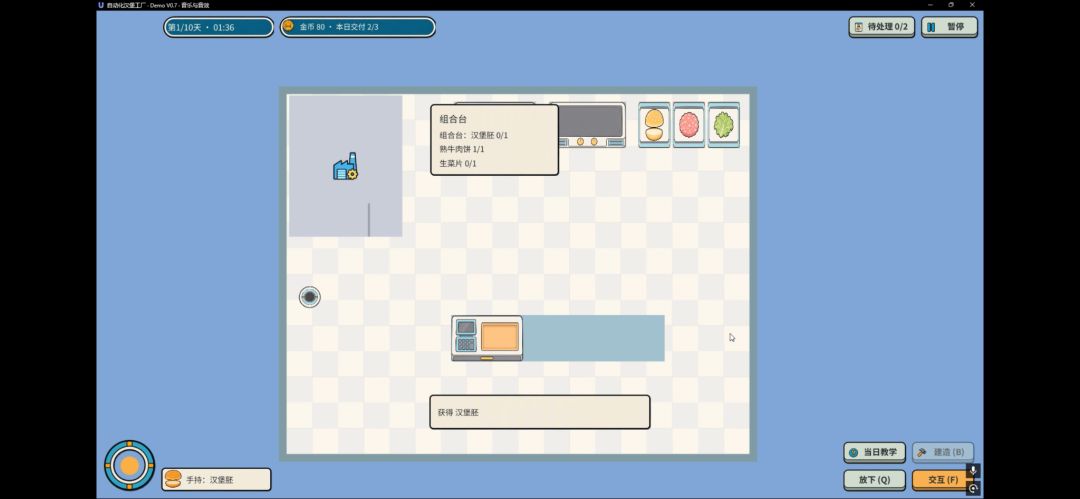Tap the orange virtual joystick
The height and width of the screenshot is (499, 1080).
pyautogui.click(x=129, y=465)
